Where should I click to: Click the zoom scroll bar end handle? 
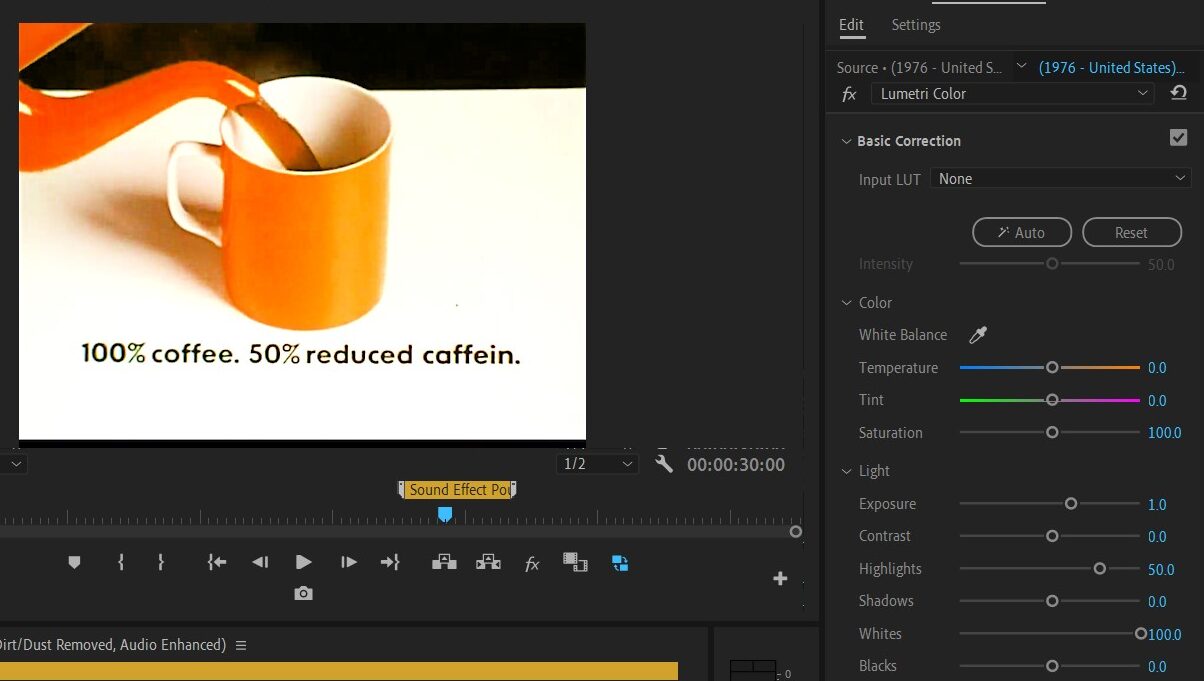pyautogui.click(x=796, y=532)
